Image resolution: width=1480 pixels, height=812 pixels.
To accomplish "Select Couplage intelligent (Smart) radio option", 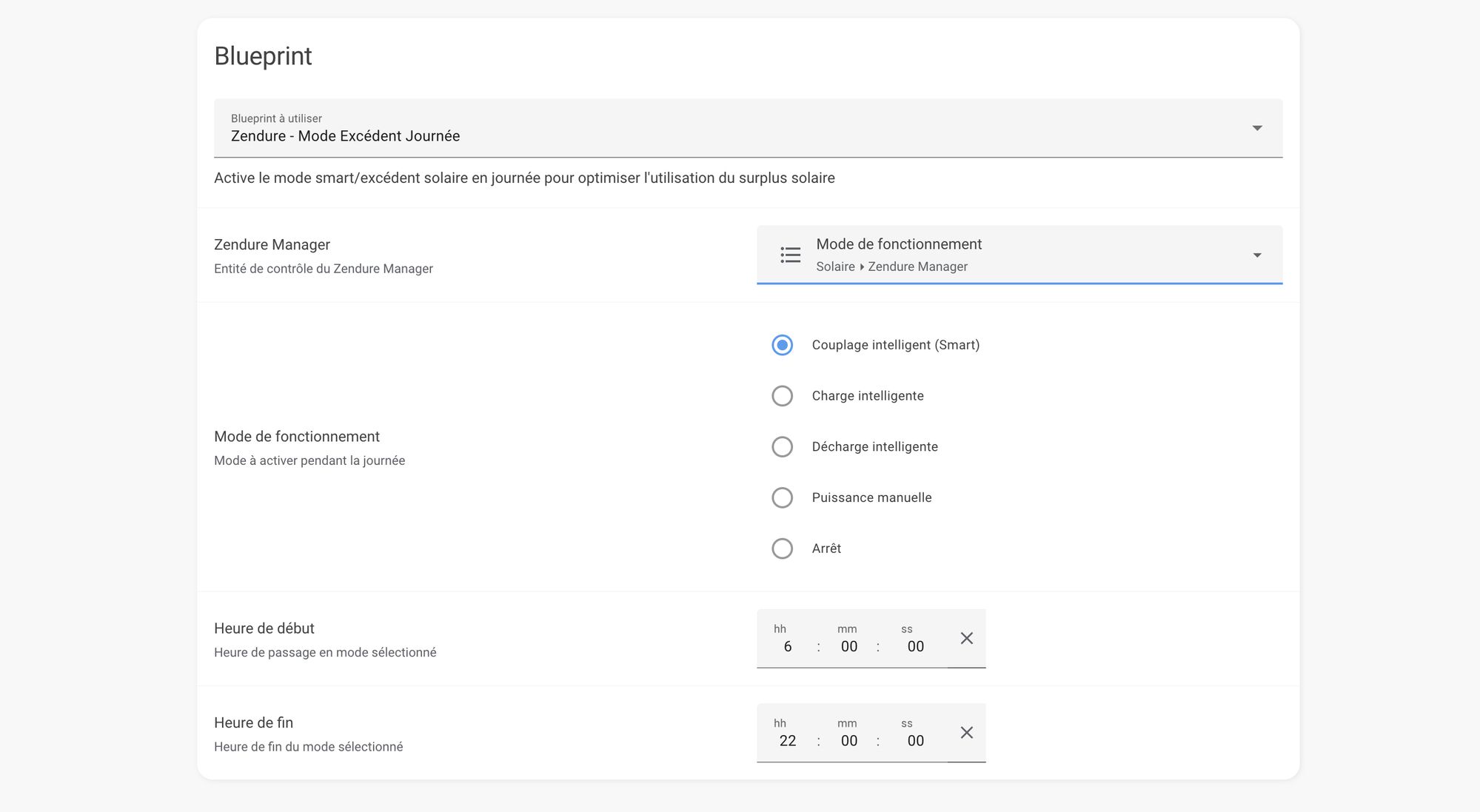I will pos(782,345).
